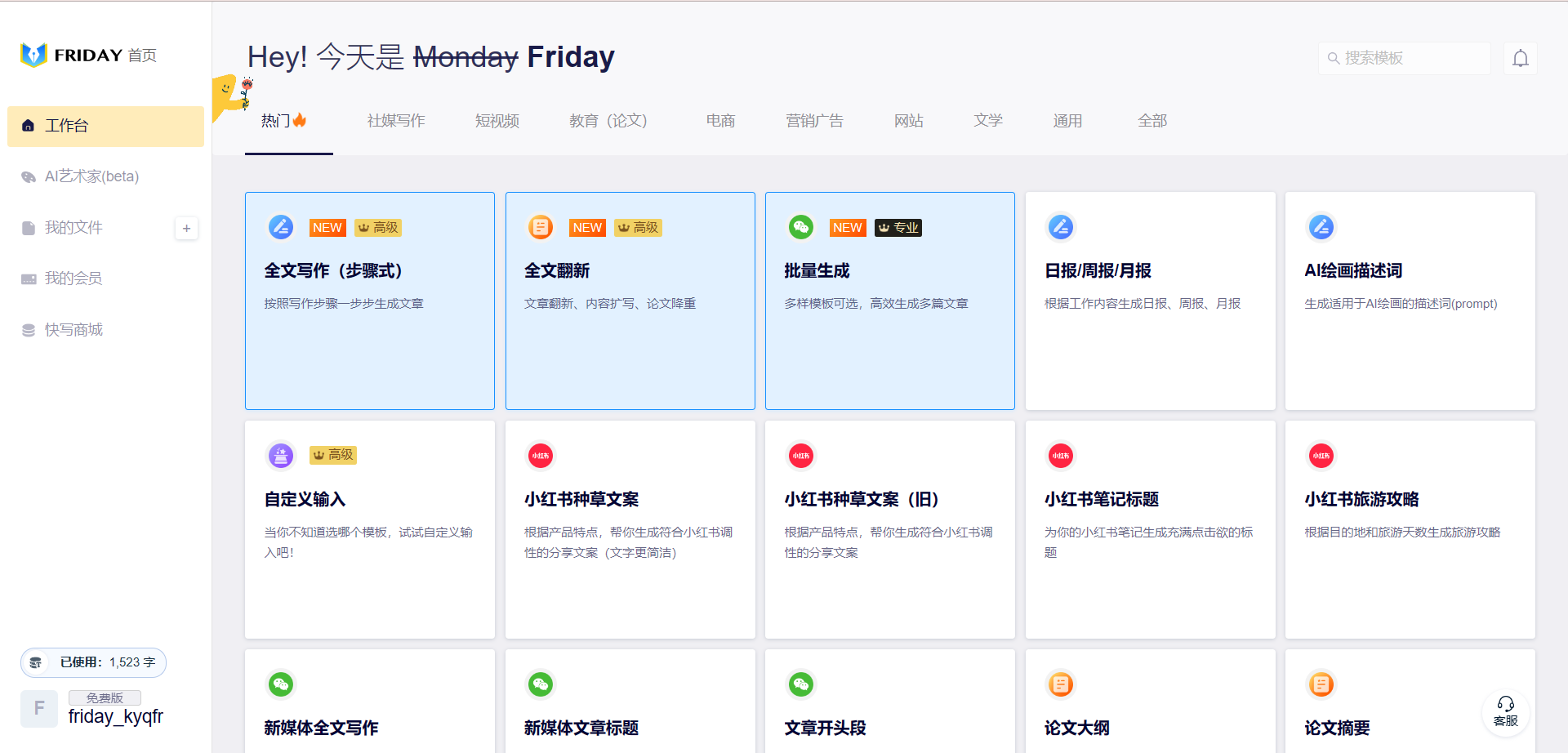This screenshot has height=753, width=1568.
Task: Click the FRIDAY fox logo
Action: pyautogui.click(x=33, y=55)
